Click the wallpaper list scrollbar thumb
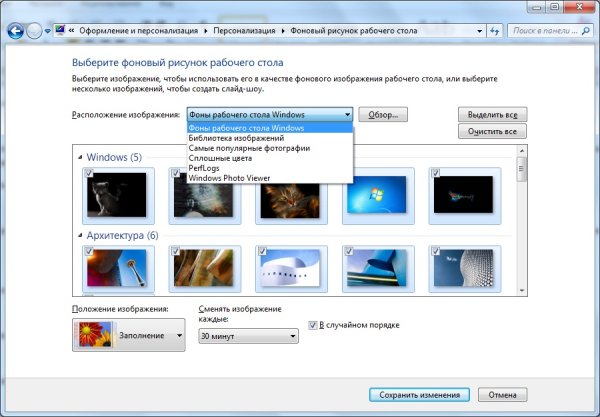The width and height of the screenshot is (600, 417). 522,169
